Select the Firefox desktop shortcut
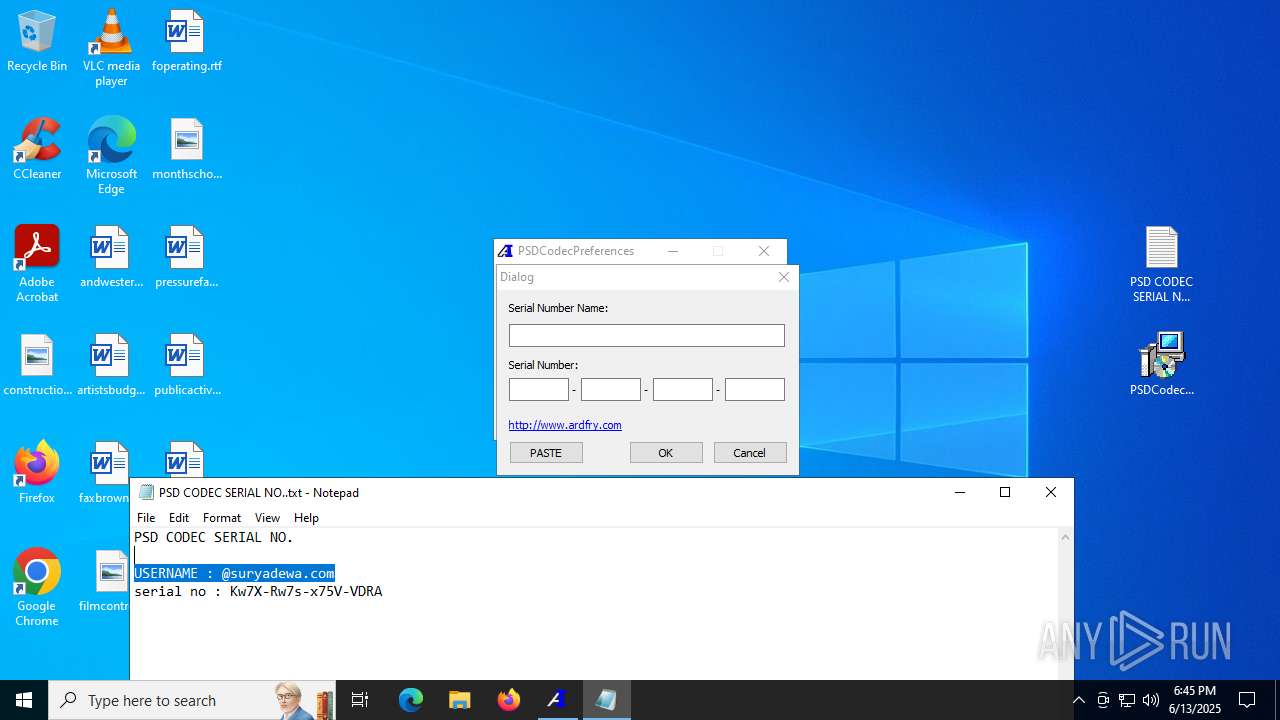1280x720 pixels. [37, 473]
